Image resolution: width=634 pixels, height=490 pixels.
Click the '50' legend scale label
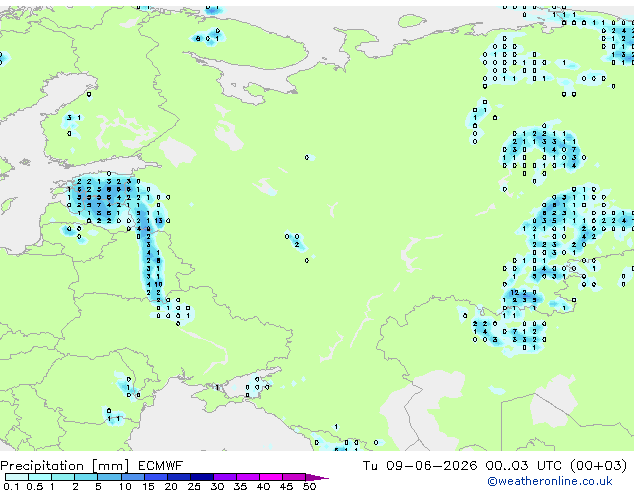point(309,486)
